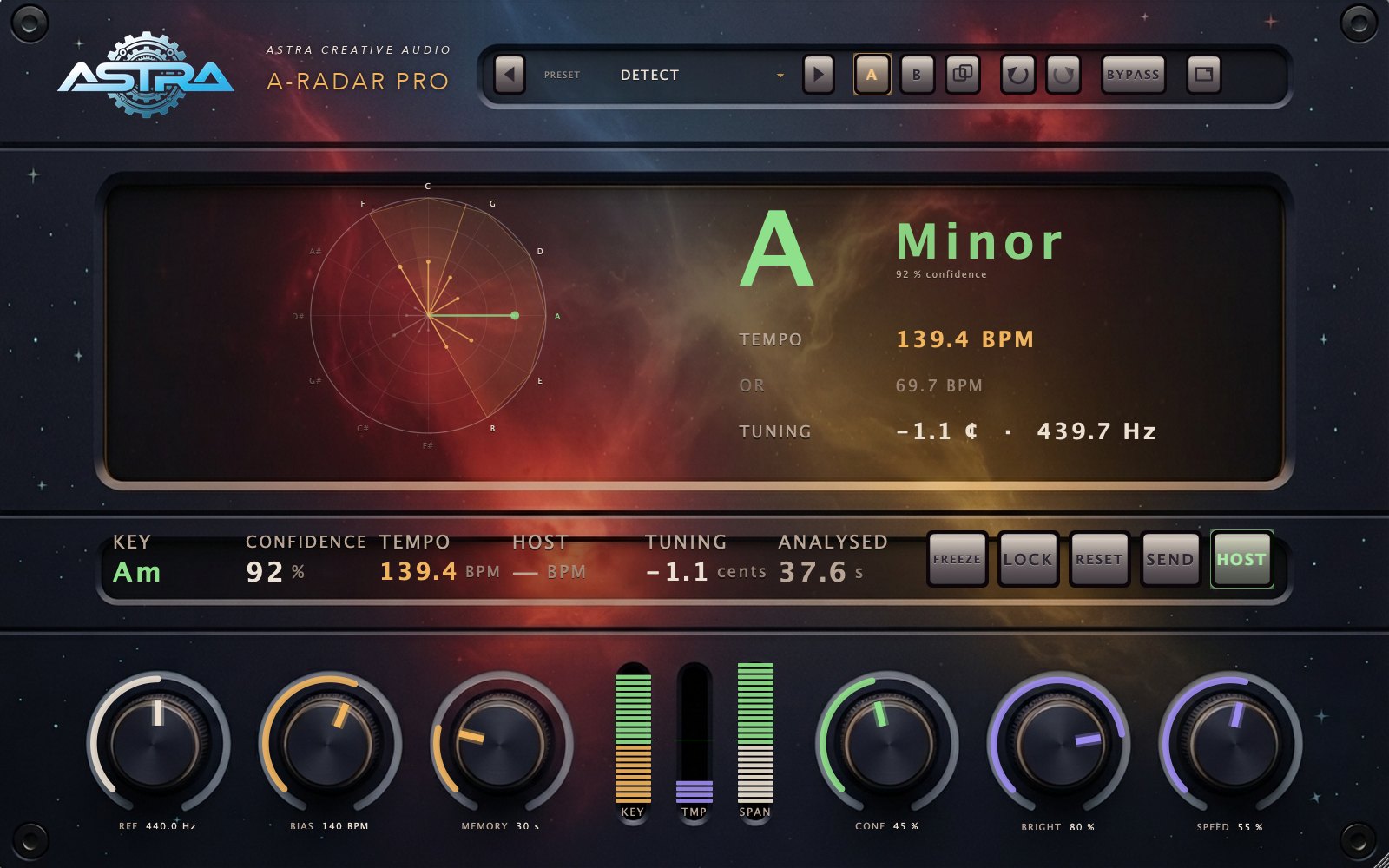Click the SPEED 55 % knob
The image size is (1389, 868).
pyautogui.click(x=1230, y=744)
